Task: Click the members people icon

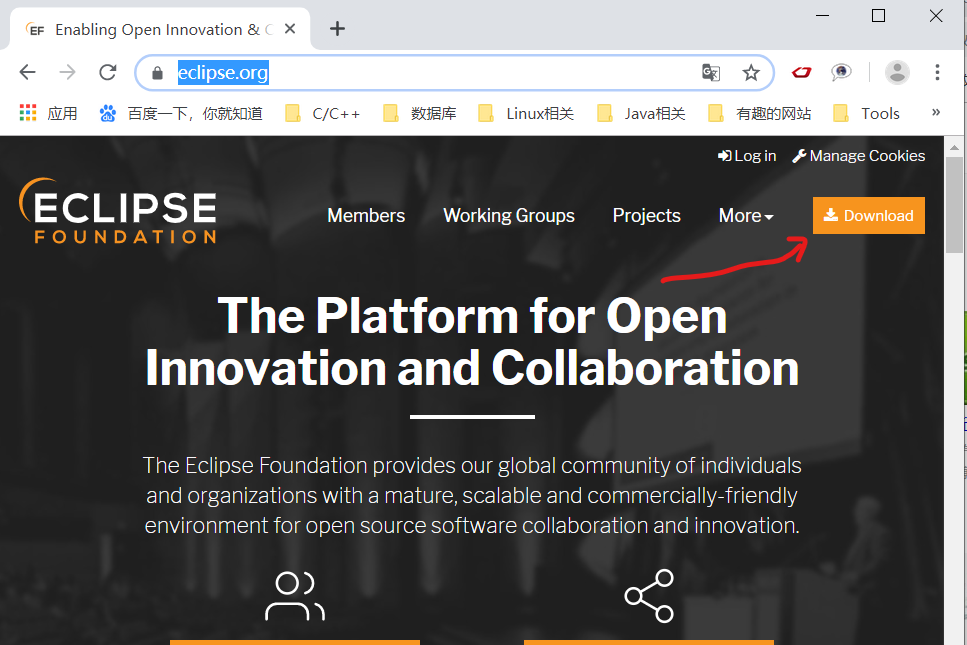Action: coord(295,596)
